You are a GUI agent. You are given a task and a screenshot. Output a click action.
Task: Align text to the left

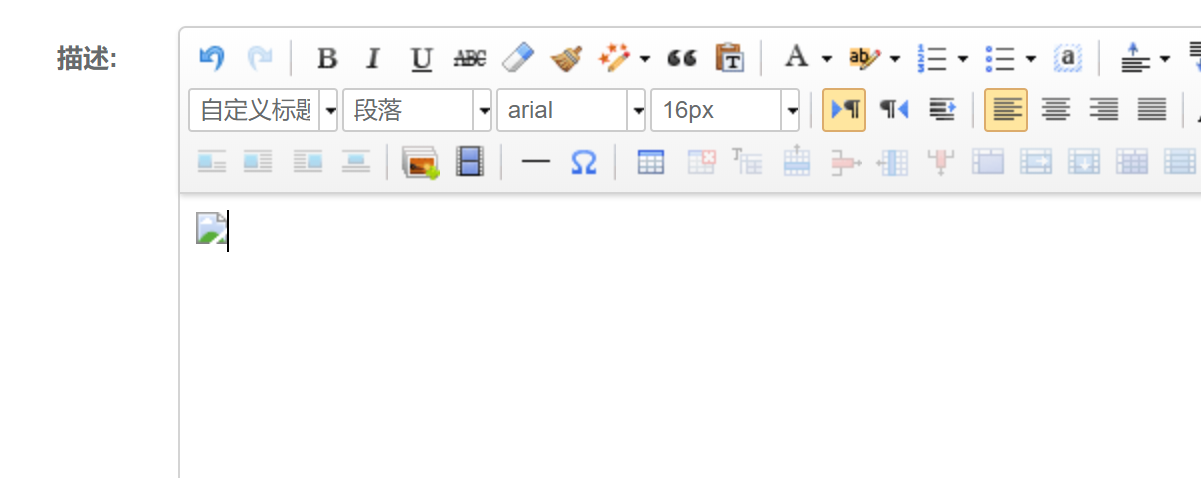tap(1006, 110)
